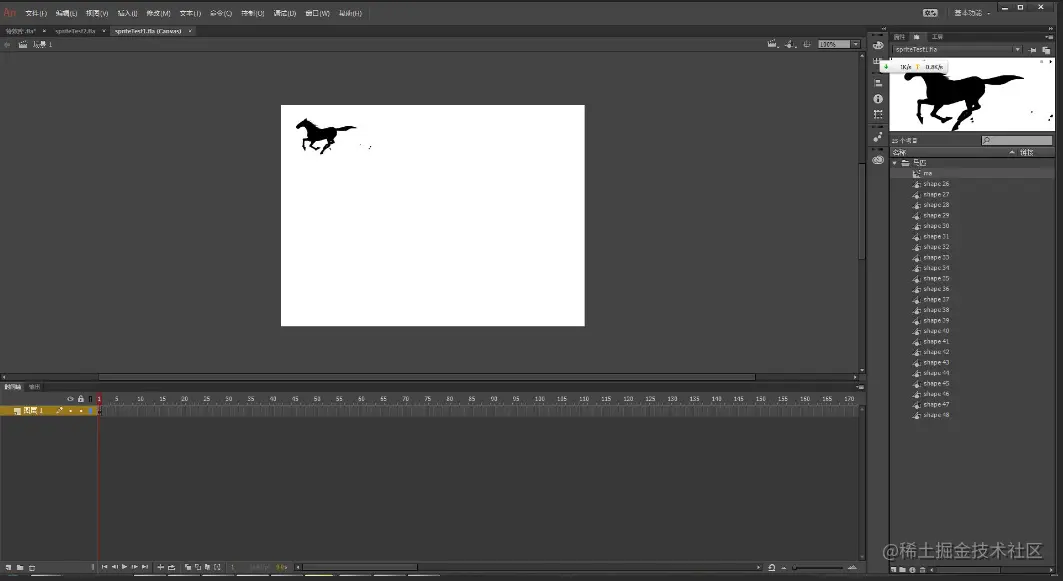Open the first menu bar item (F)

tap(36, 14)
